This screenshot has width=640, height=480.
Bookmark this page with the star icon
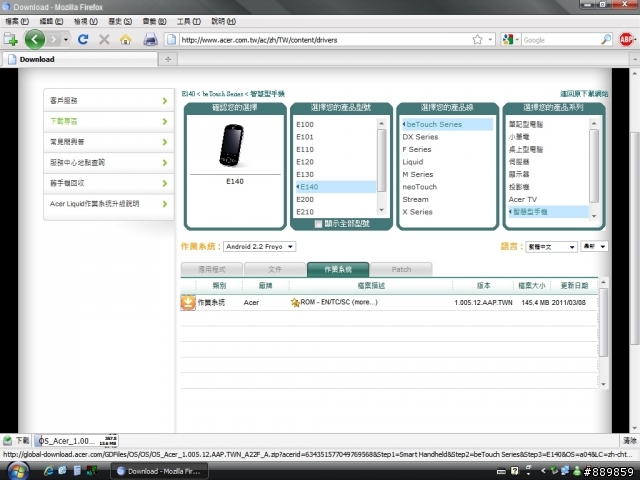[x=477, y=40]
